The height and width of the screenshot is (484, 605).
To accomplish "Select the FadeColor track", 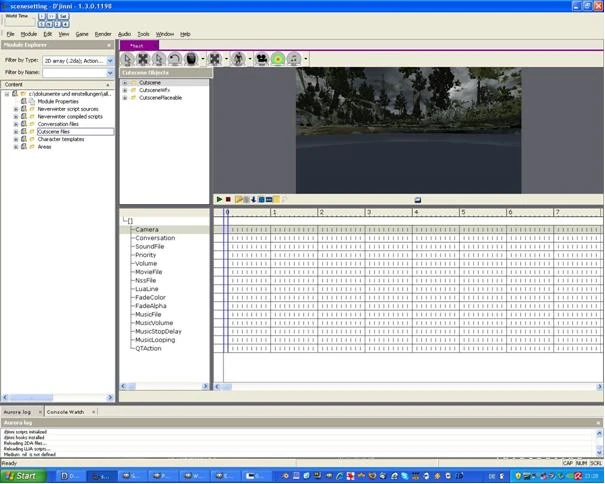I will coord(150,298).
